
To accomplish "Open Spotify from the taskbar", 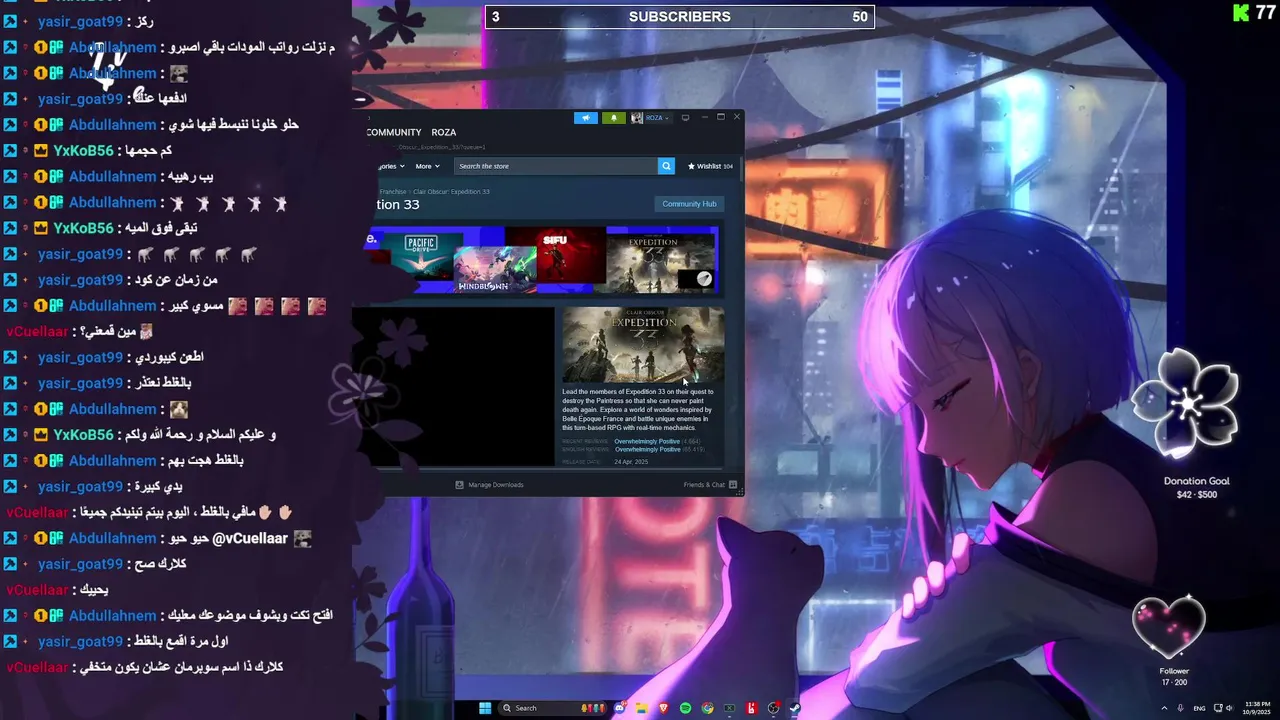I will coord(685,708).
